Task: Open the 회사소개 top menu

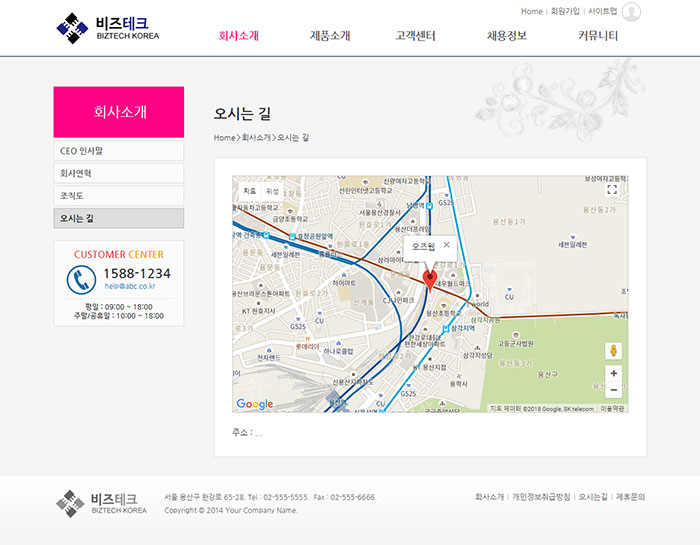Action: click(238, 36)
